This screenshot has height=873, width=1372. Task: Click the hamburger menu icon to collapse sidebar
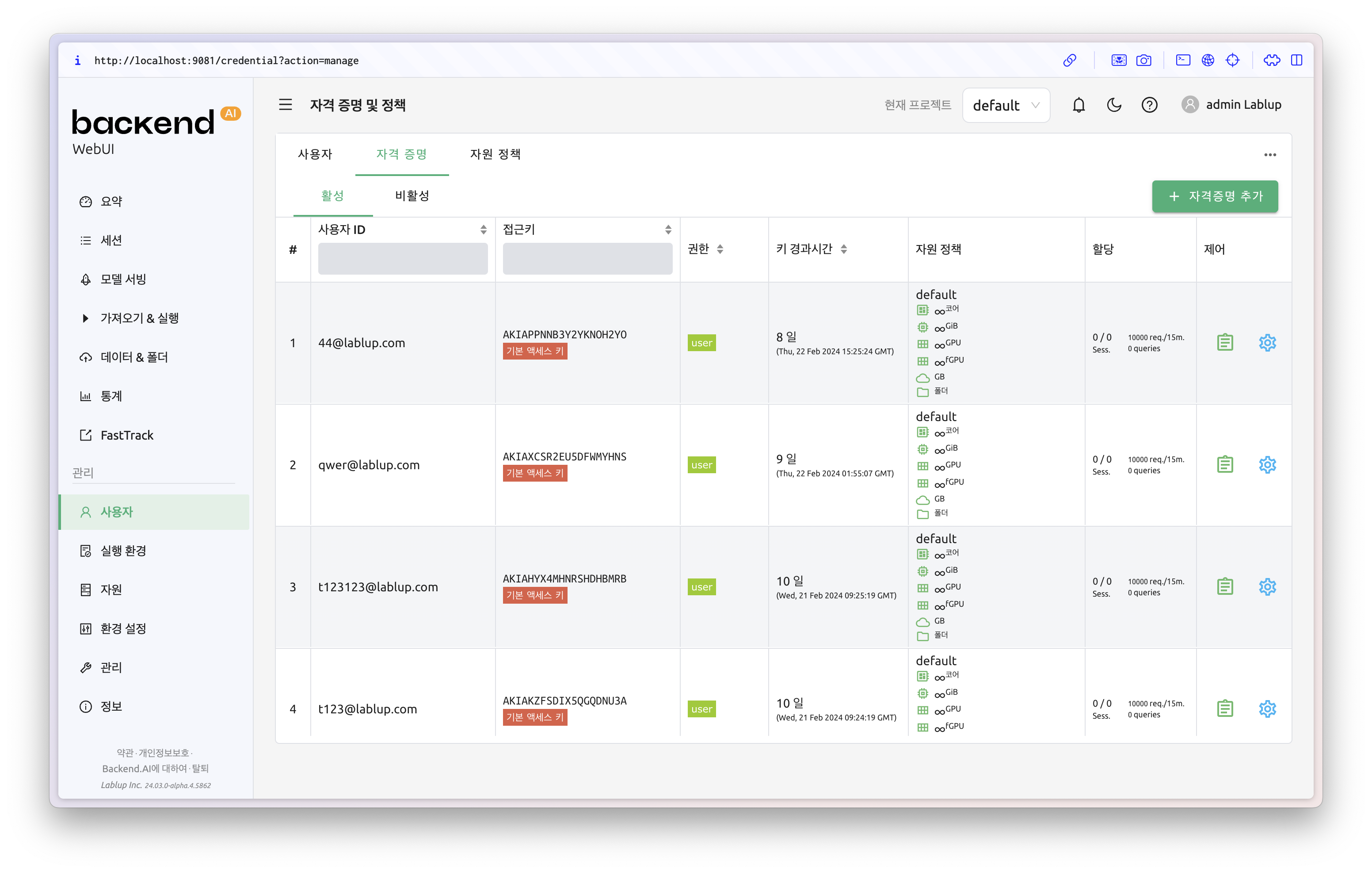coord(286,105)
